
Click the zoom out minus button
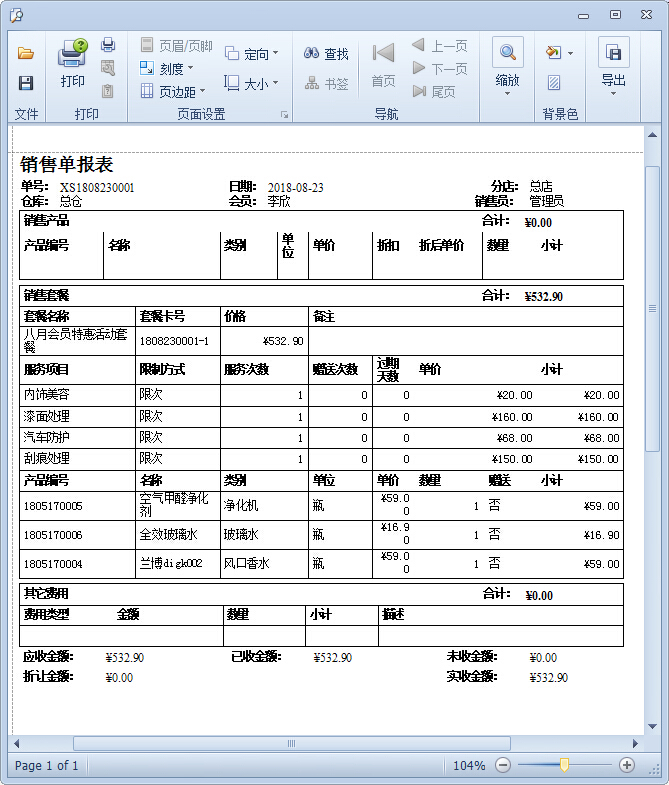coord(503,765)
